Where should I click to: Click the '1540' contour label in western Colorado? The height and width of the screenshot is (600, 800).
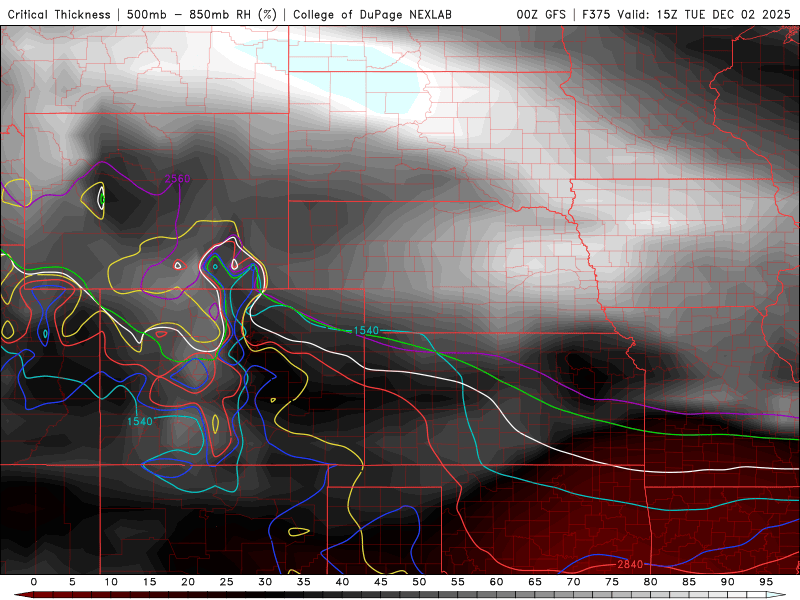pos(140,421)
